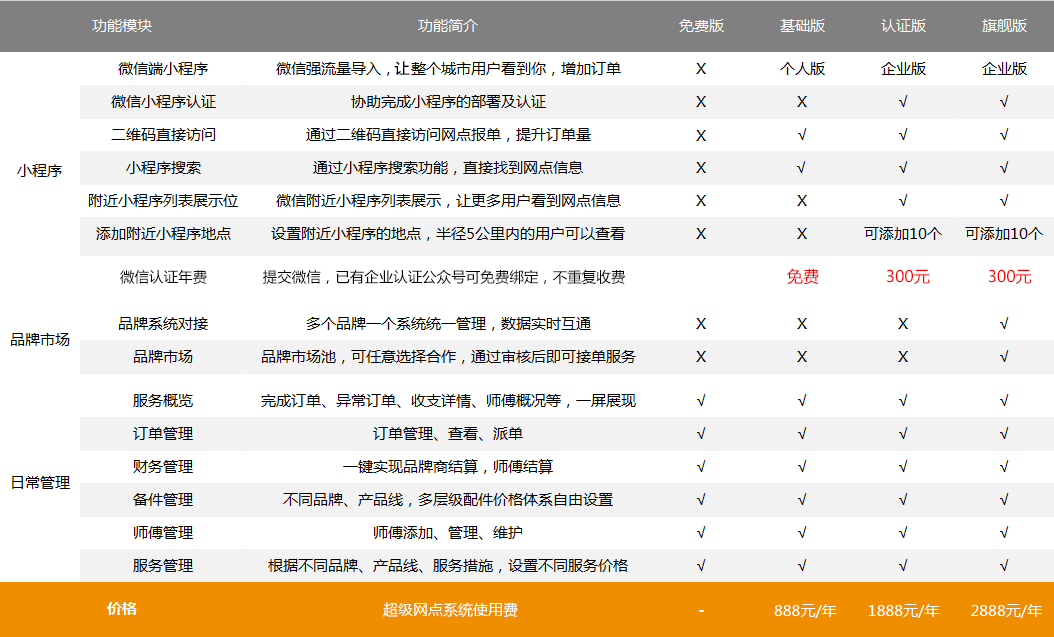This screenshot has width=1054, height=637.
Task: Click the 免费版 column header
Action: [x=700, y=26]
